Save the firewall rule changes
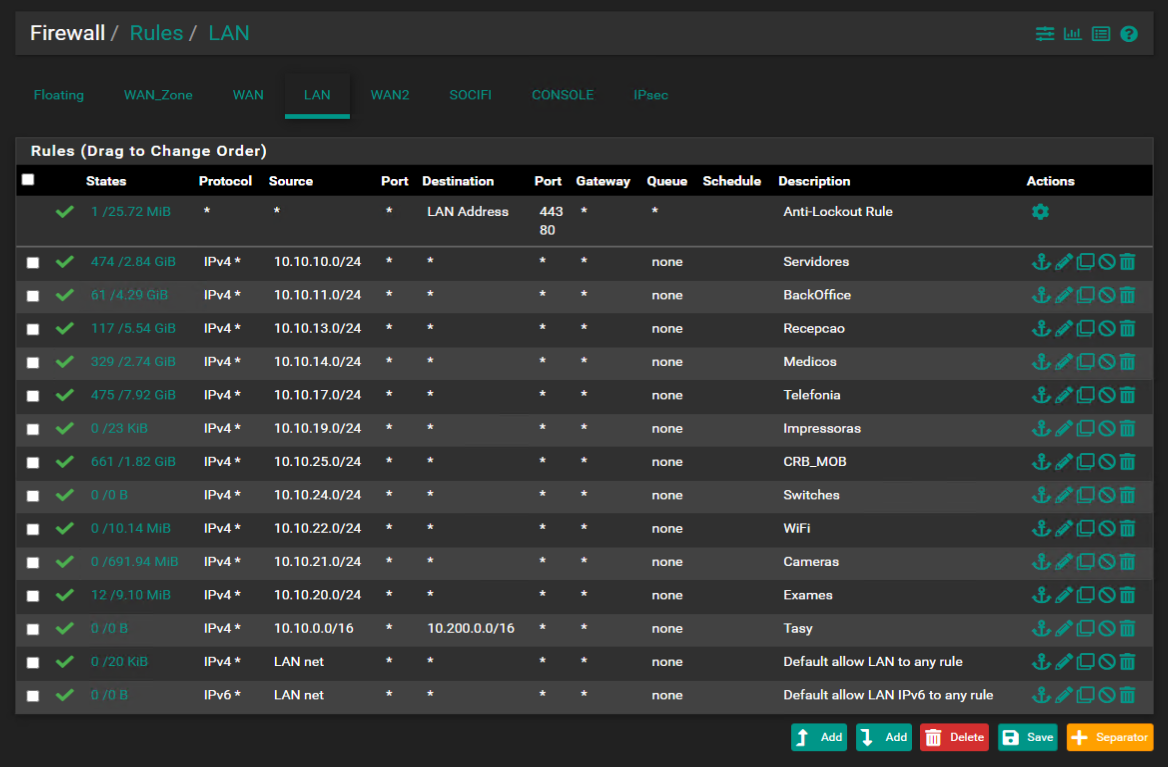Screen dimensions: 1168x767 point(1027,736)
